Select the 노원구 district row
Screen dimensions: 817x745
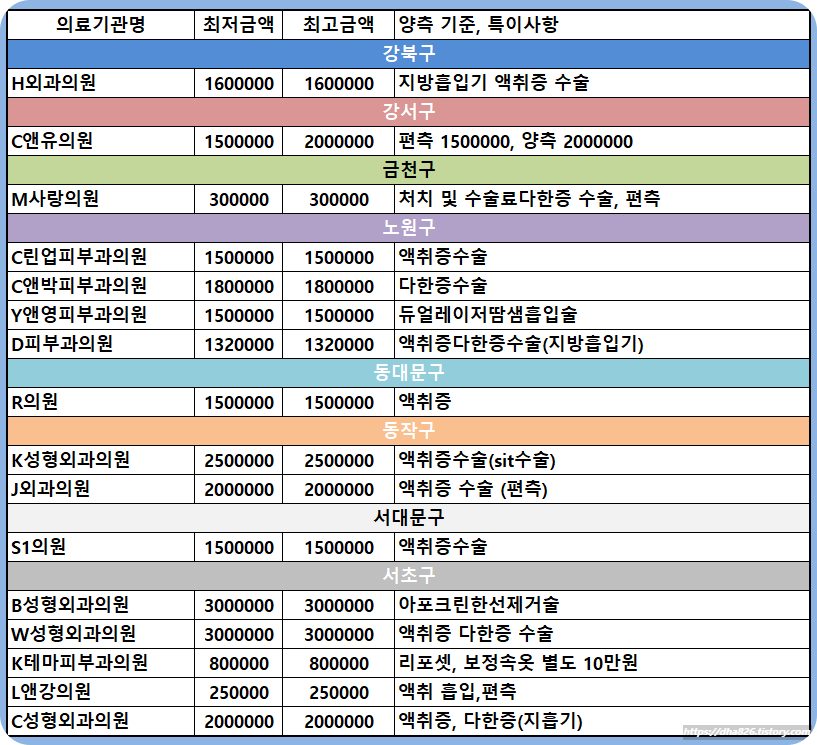pos(408,227)
